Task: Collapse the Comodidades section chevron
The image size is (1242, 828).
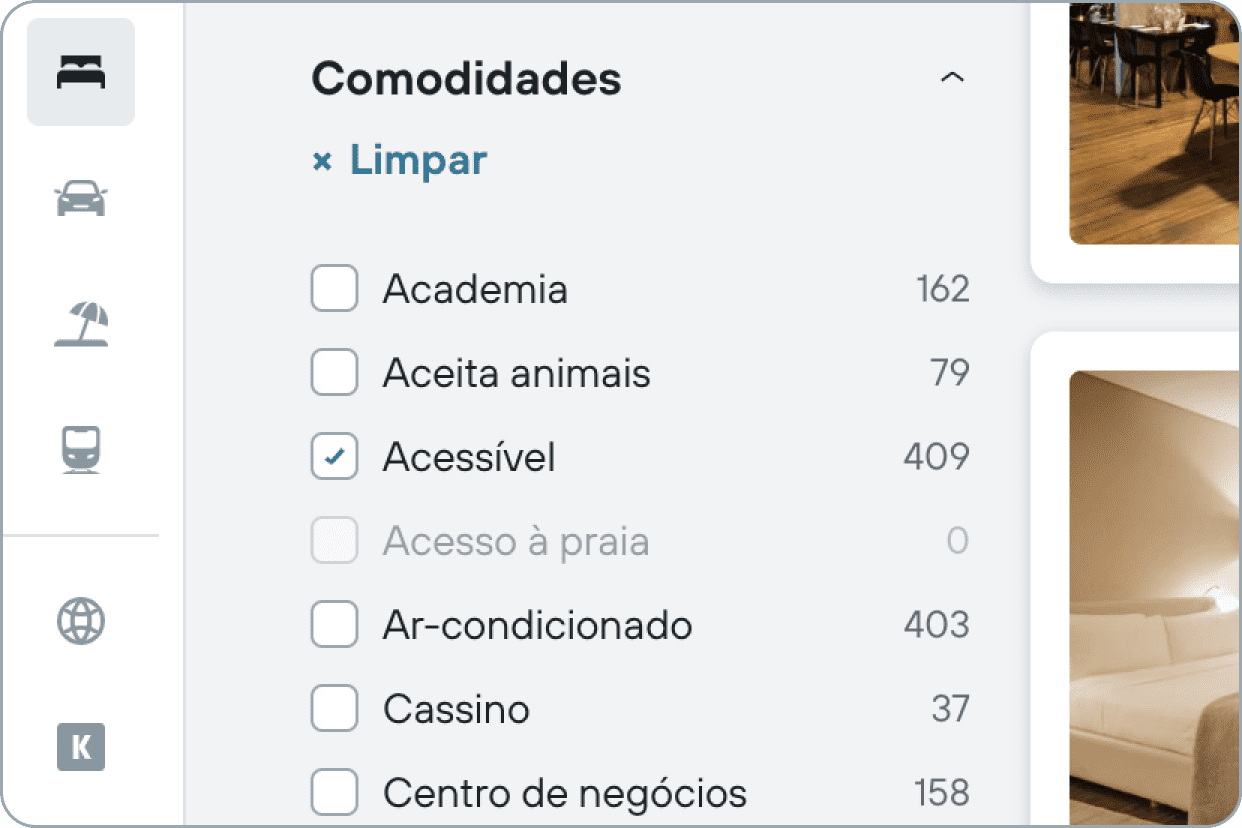Action: click(952, 78)
